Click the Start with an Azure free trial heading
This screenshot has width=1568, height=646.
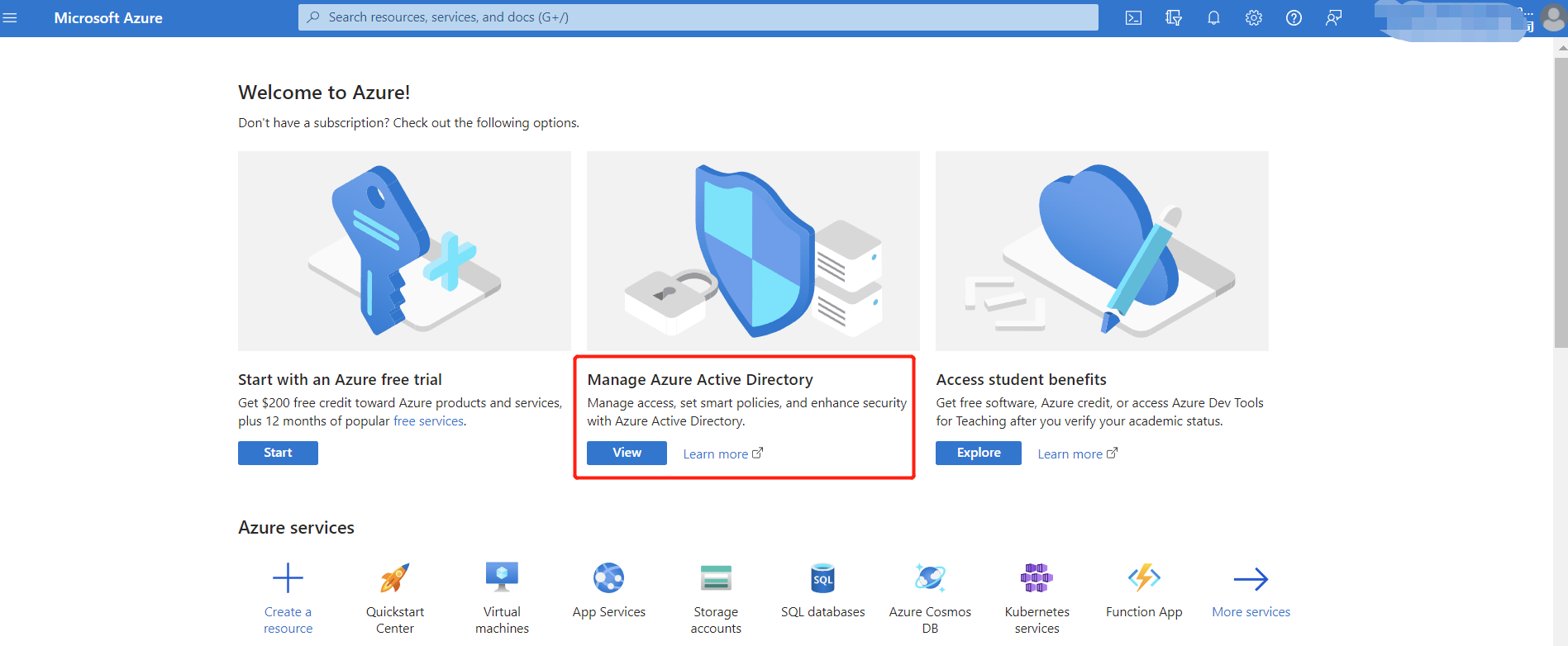[340, 380]
